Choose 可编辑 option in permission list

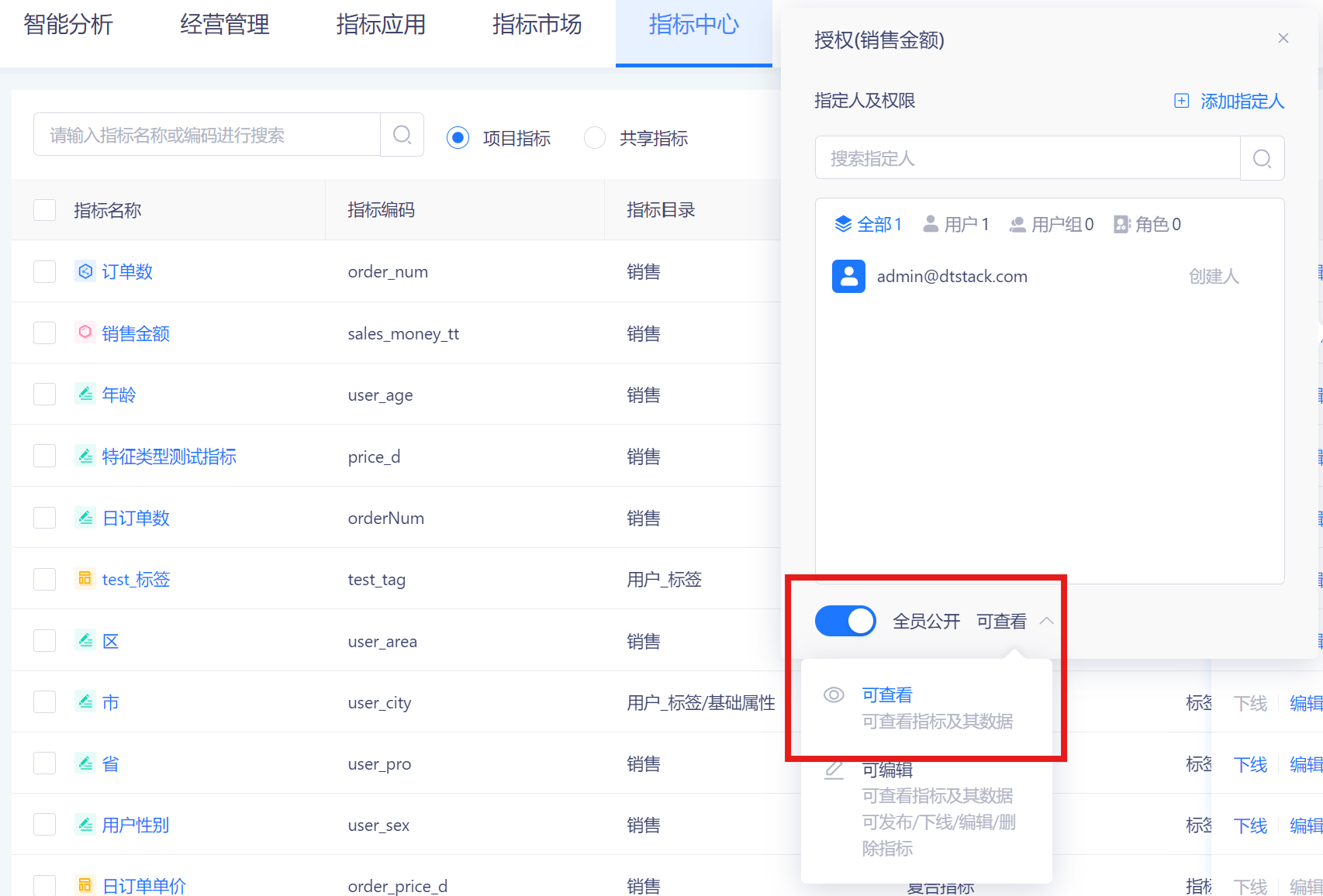coord(887,770)
